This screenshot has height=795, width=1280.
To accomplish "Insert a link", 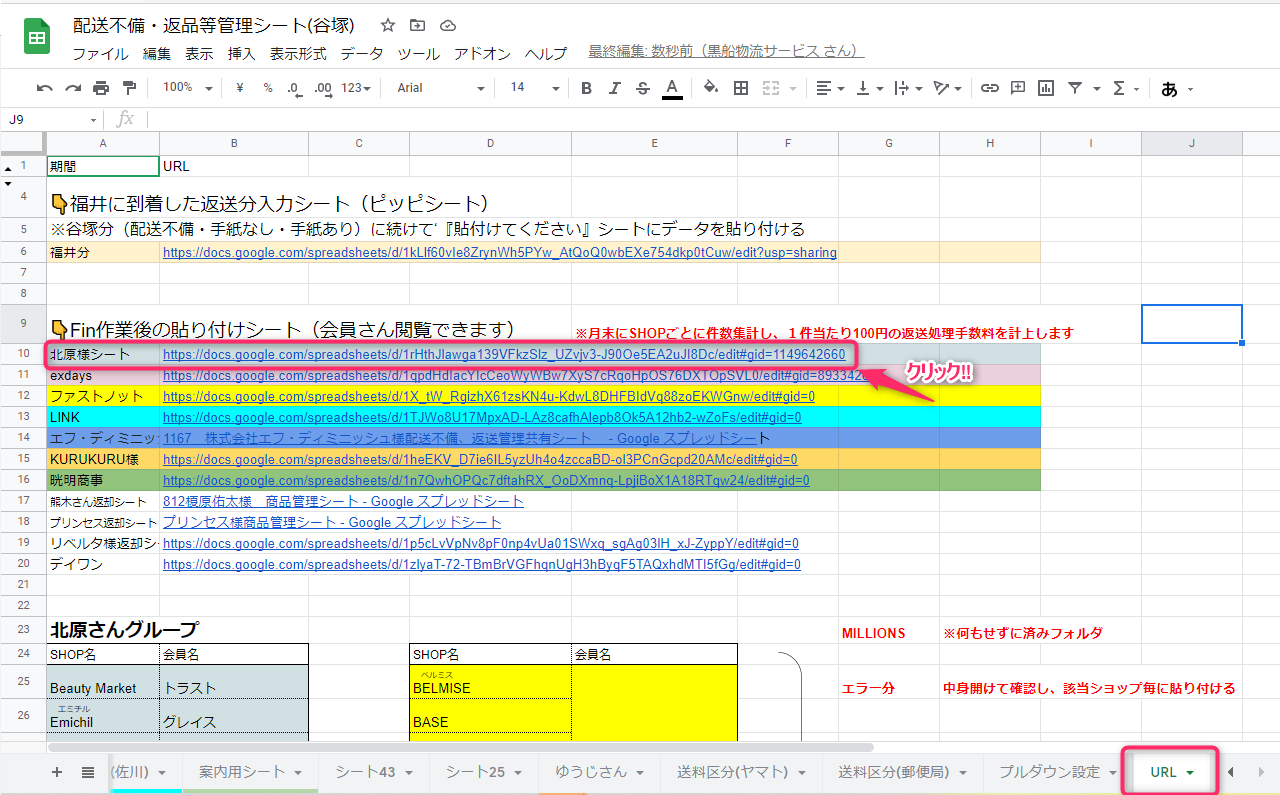I will 989,88.
